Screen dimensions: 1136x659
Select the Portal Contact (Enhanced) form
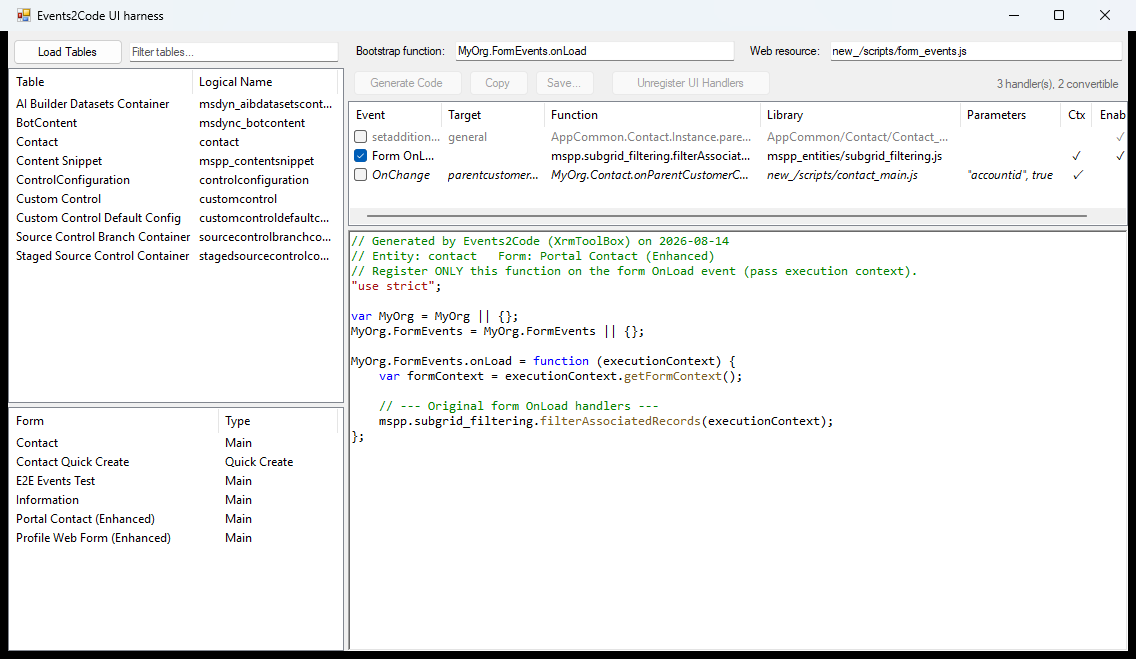point(175,519)
